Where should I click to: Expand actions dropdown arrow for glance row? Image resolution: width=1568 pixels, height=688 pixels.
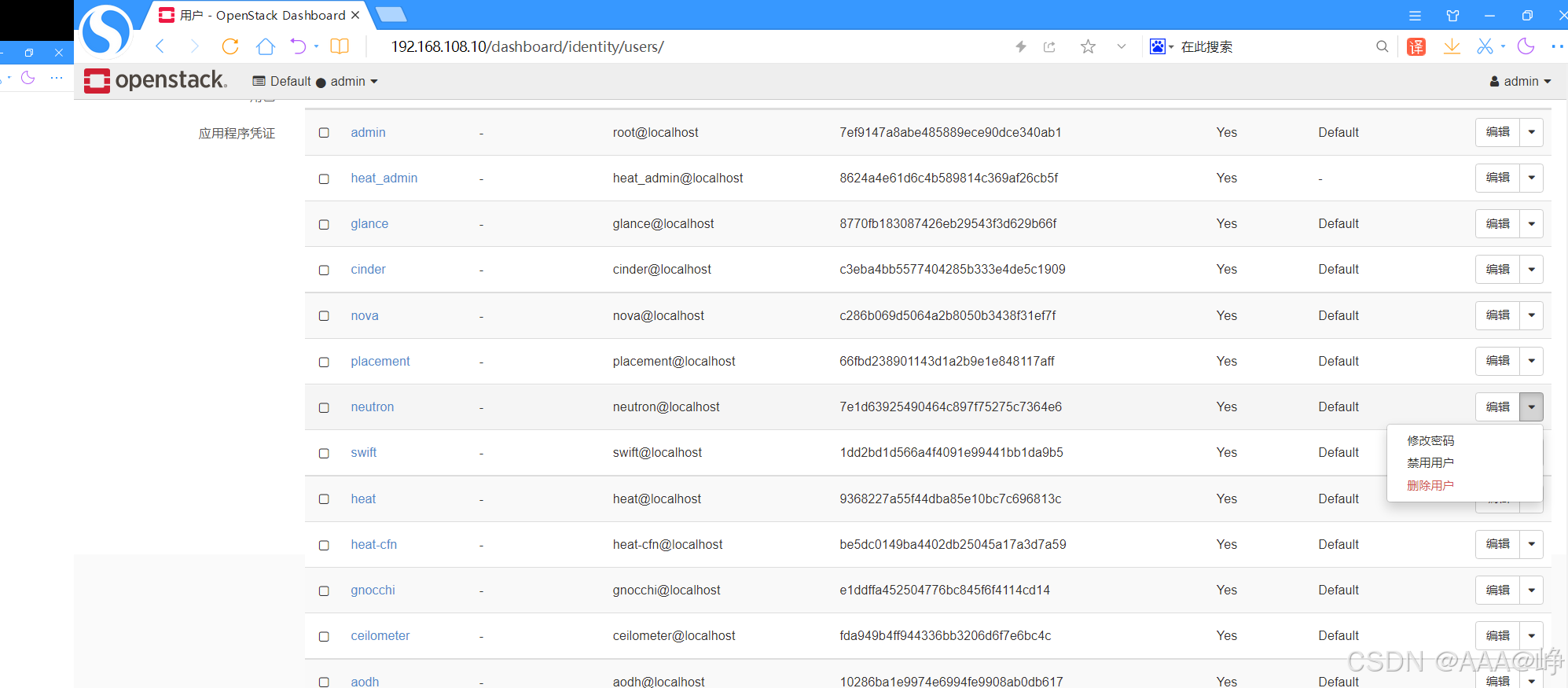(1532, 223)
